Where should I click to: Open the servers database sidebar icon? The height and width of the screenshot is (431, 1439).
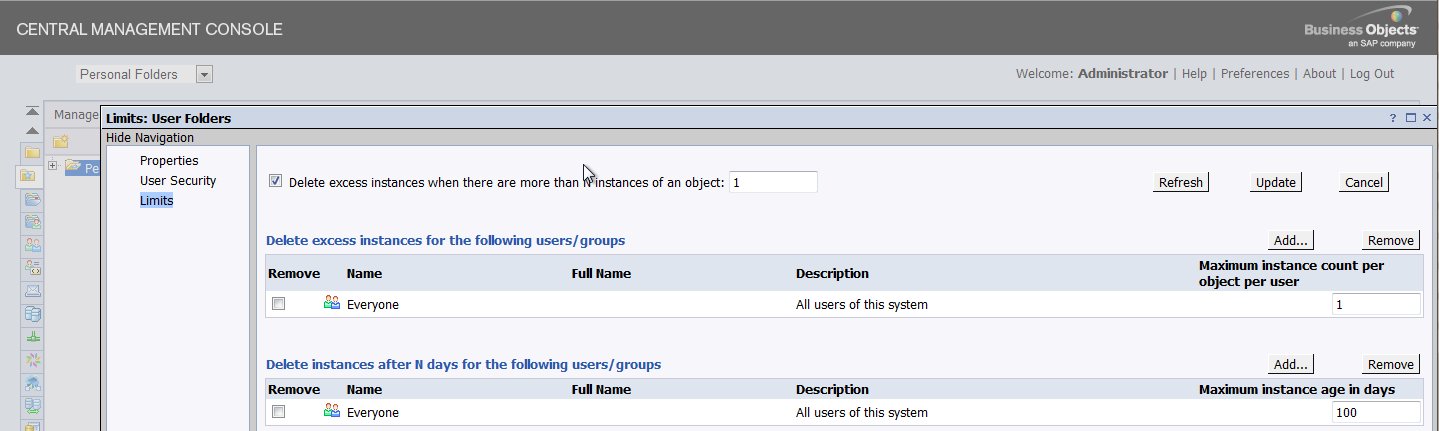click(x=32, y=314)
